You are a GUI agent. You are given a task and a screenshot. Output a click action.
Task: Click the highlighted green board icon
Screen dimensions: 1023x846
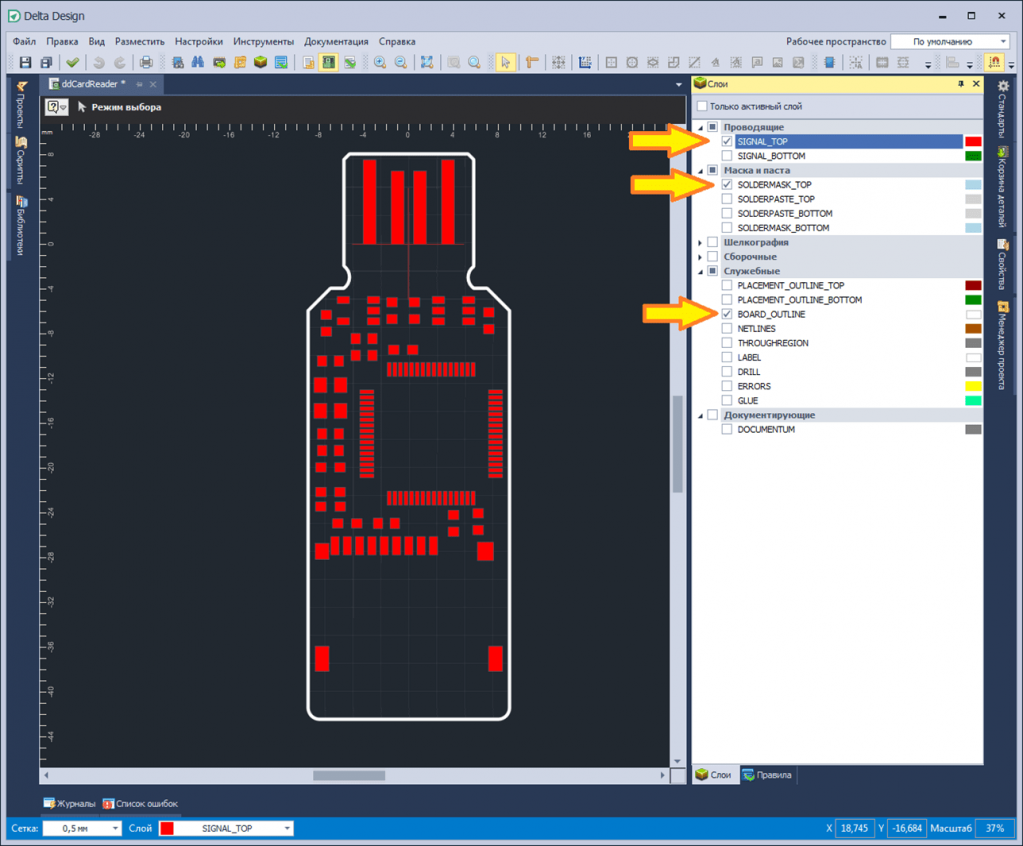328,63
